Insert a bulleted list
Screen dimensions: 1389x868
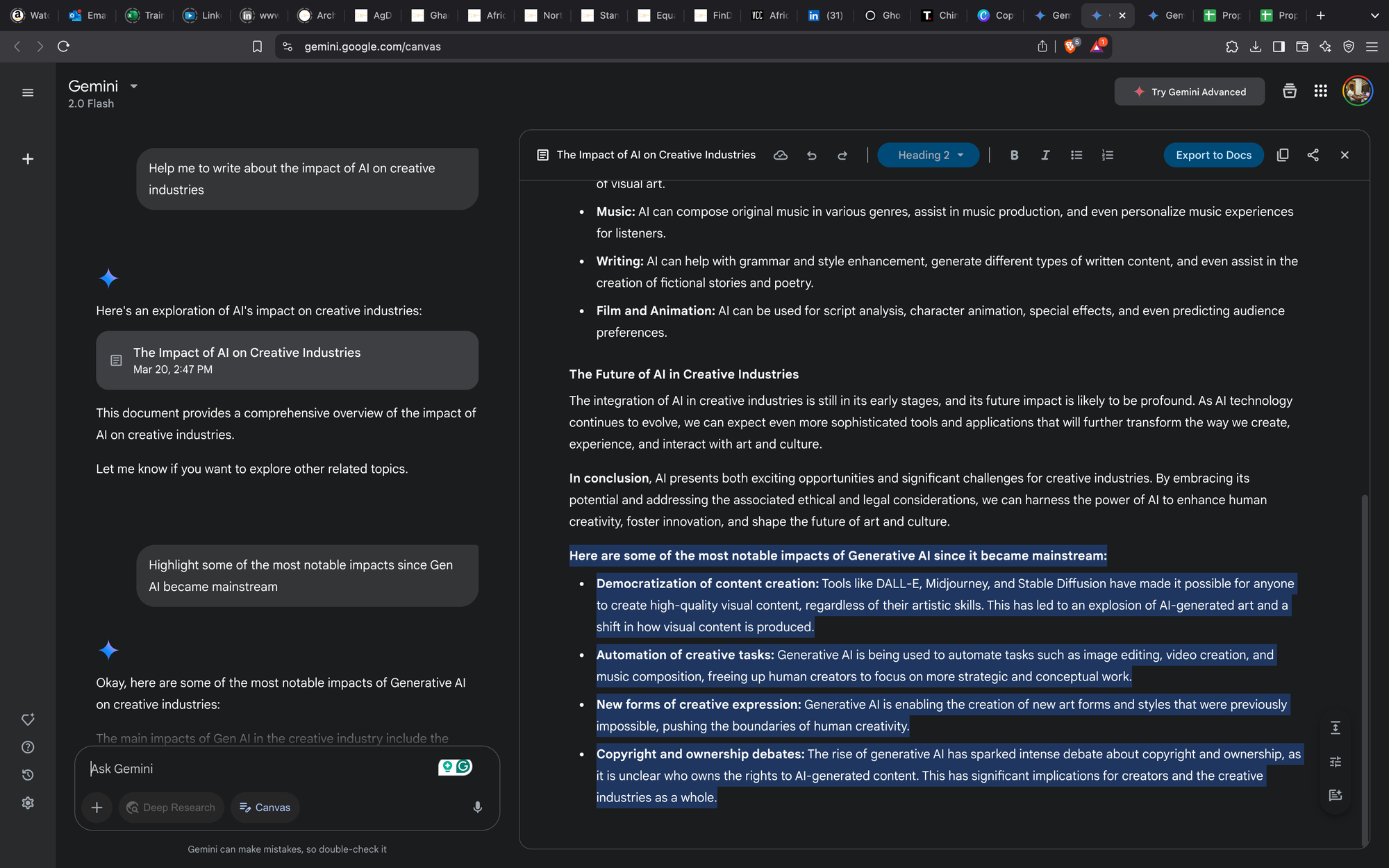[x=1076, y=155]
